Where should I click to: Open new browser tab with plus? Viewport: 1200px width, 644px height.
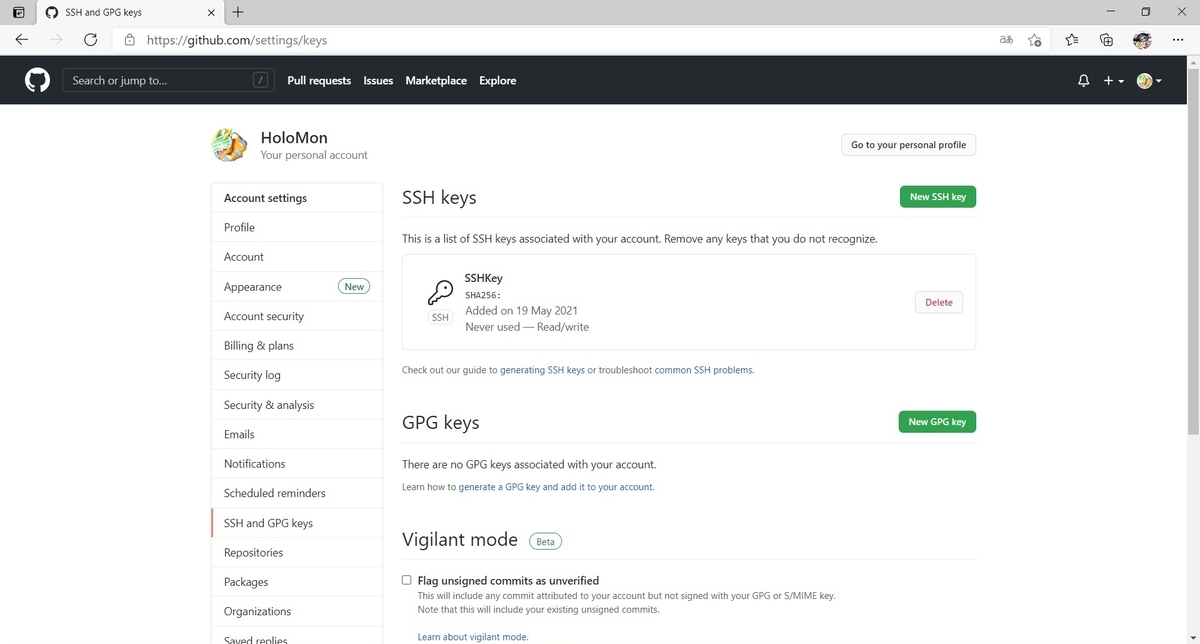[x=237, y=12]
